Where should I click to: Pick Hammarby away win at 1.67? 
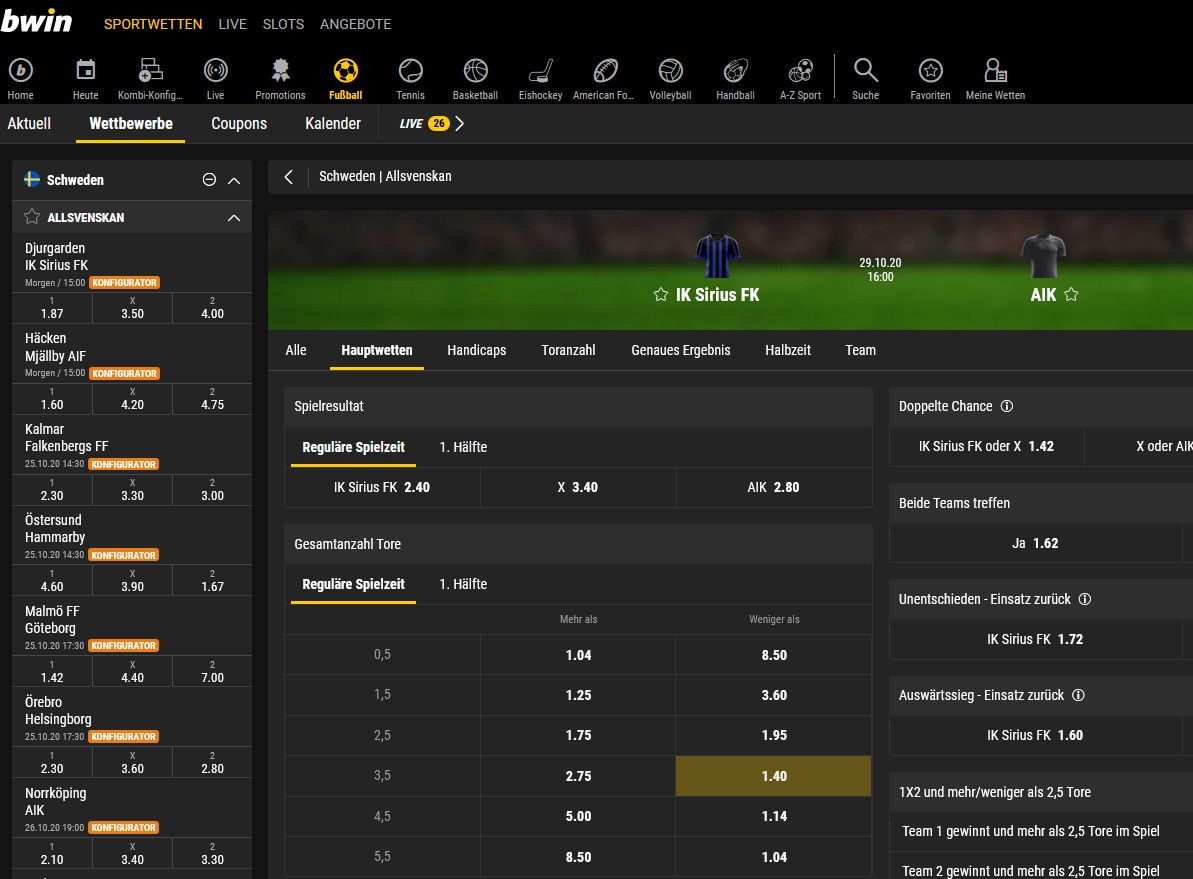(212, 581)
